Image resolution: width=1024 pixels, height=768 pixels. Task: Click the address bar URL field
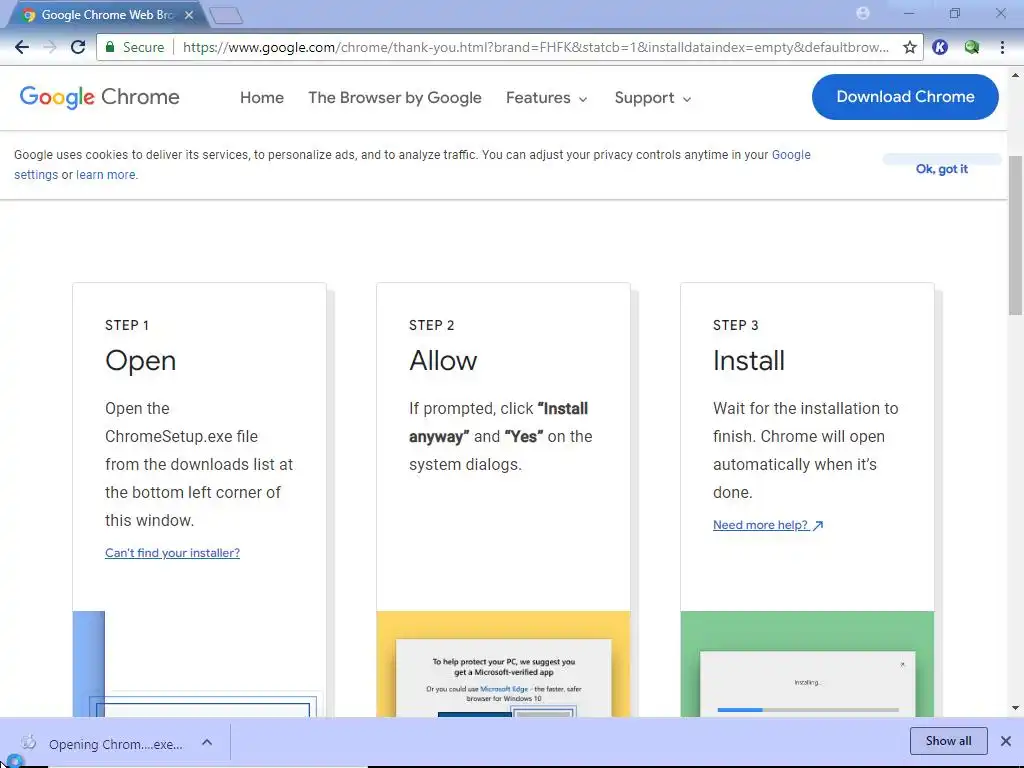536,47
